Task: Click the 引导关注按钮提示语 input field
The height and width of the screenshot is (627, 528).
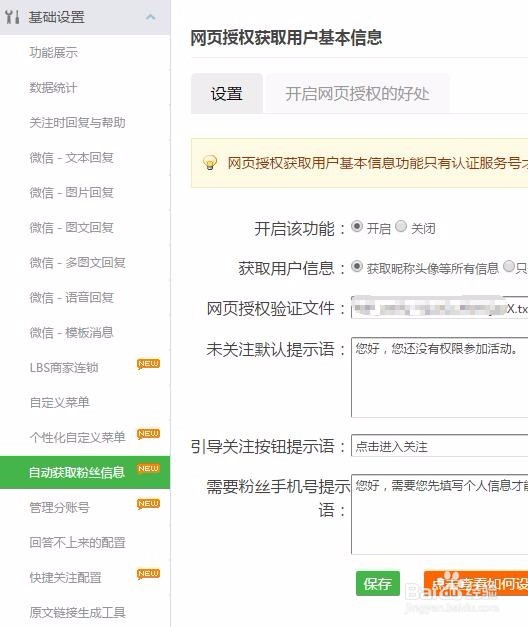Action: [x=440, y=445]
